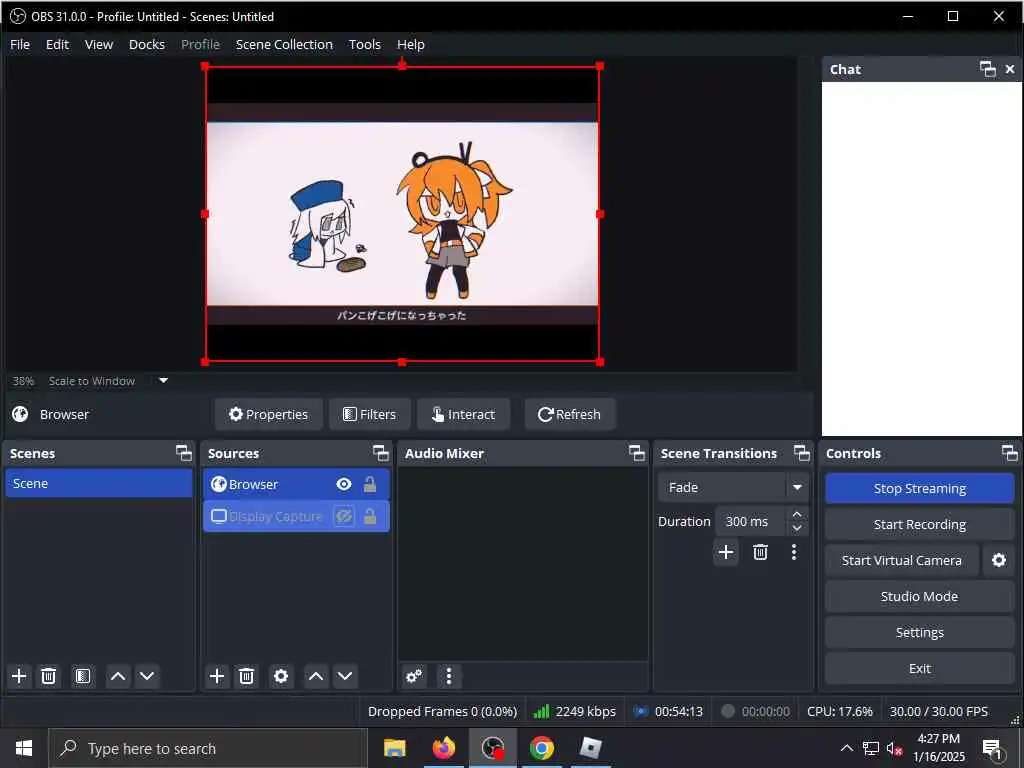Open Firefox from the taskbar
The image size is (1024, 768).
[443, 748]
